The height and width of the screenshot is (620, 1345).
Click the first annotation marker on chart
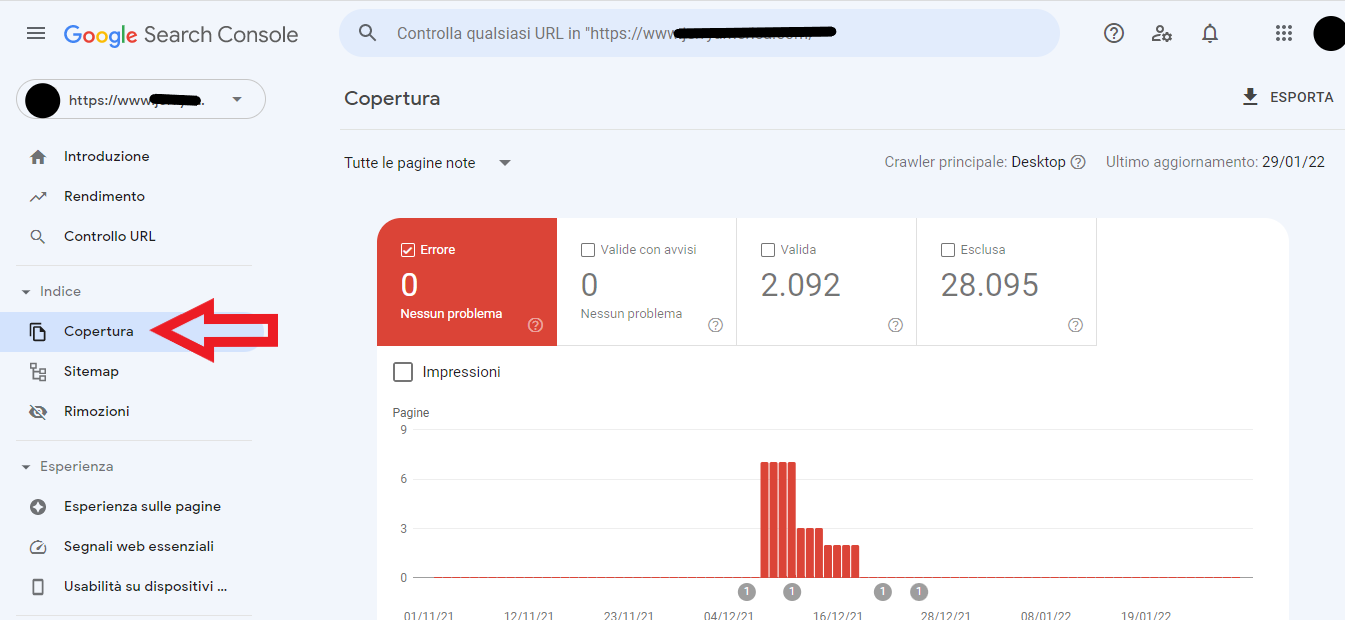coord(747,592)
